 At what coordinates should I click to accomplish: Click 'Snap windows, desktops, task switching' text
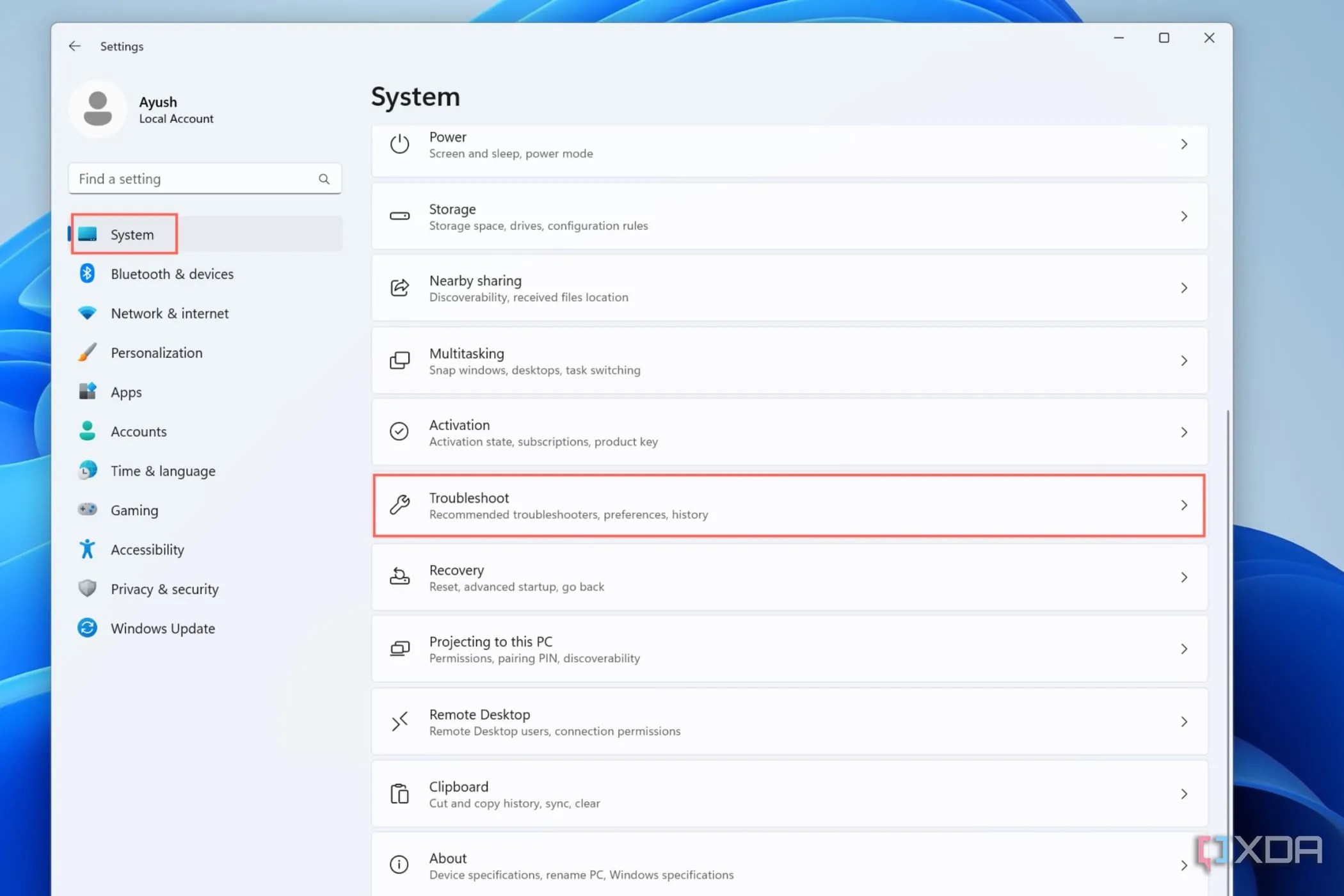click(x=534, y=370)
